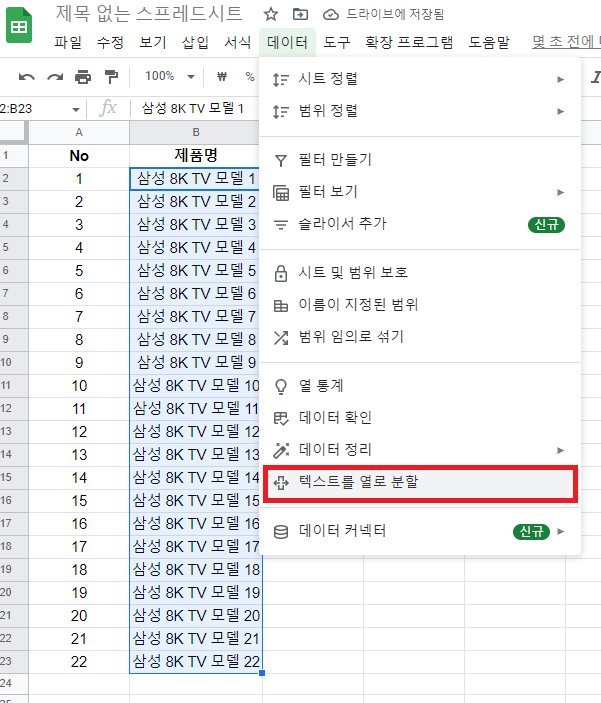This screenshot has height=703, width=601.
Task: Choose 범위 임의로 섞기 menu entry
Action: point(420,337)
